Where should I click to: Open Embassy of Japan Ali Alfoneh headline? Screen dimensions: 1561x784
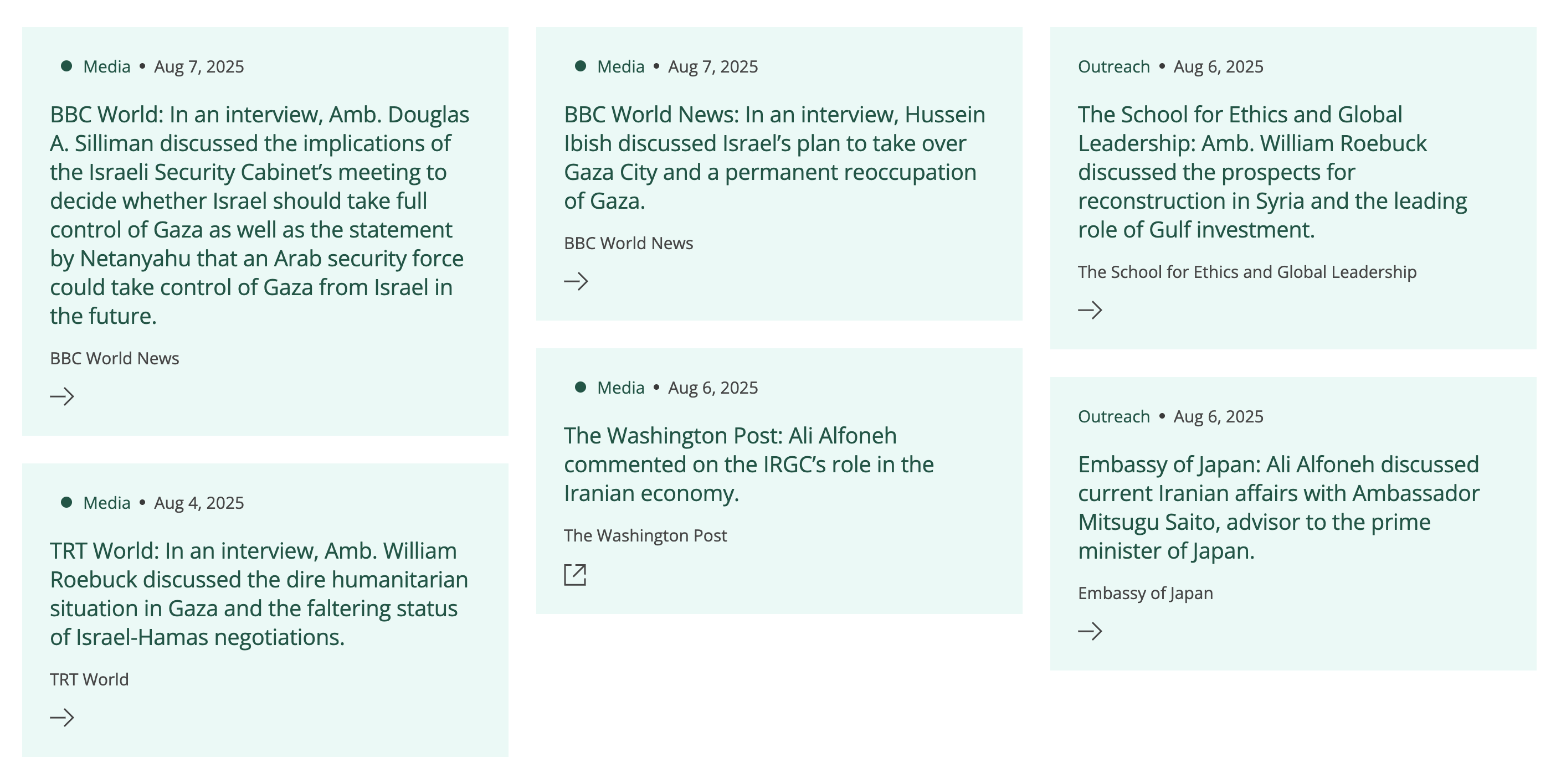pos(1278,507)
